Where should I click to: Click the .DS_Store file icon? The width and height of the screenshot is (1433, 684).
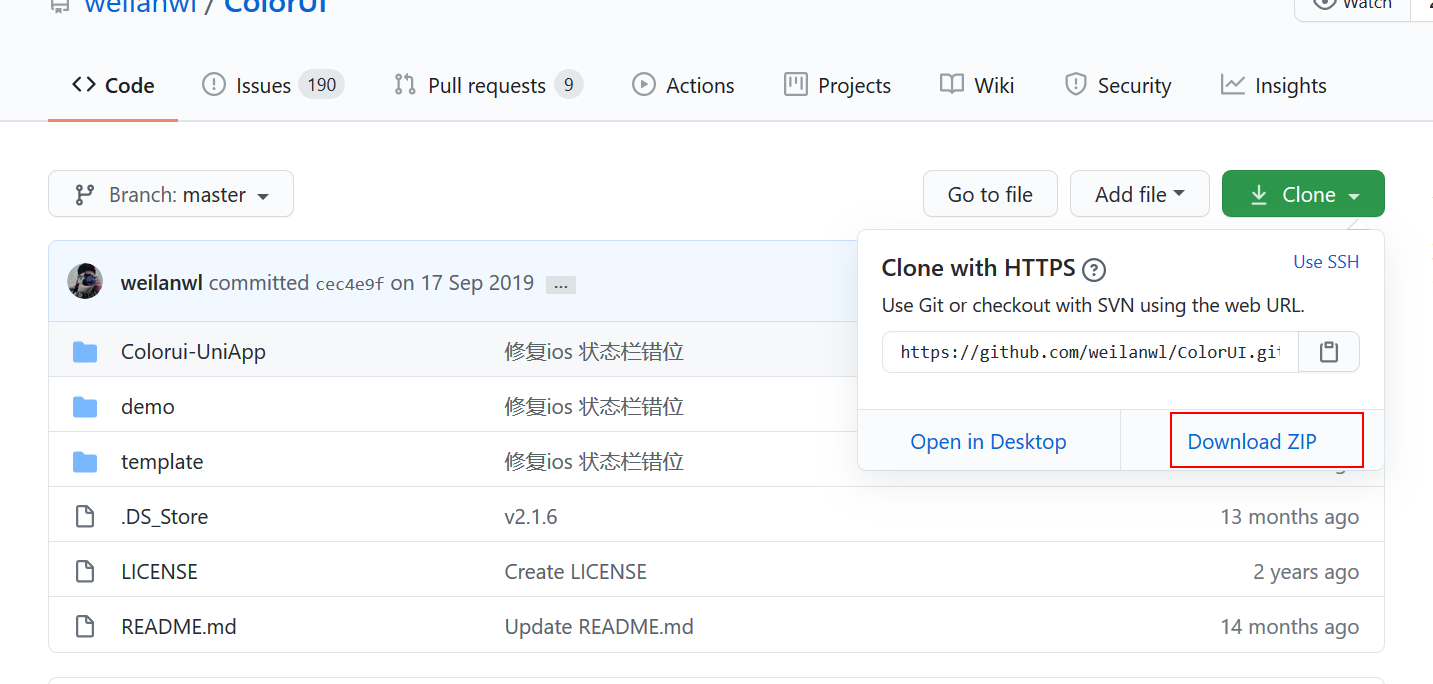[85, 517]
